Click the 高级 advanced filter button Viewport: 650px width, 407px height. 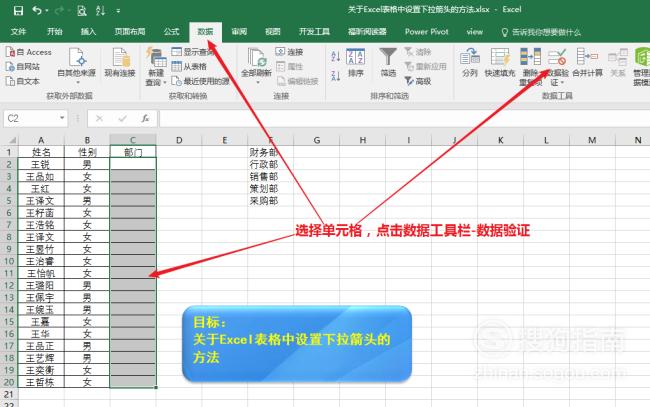418,81
